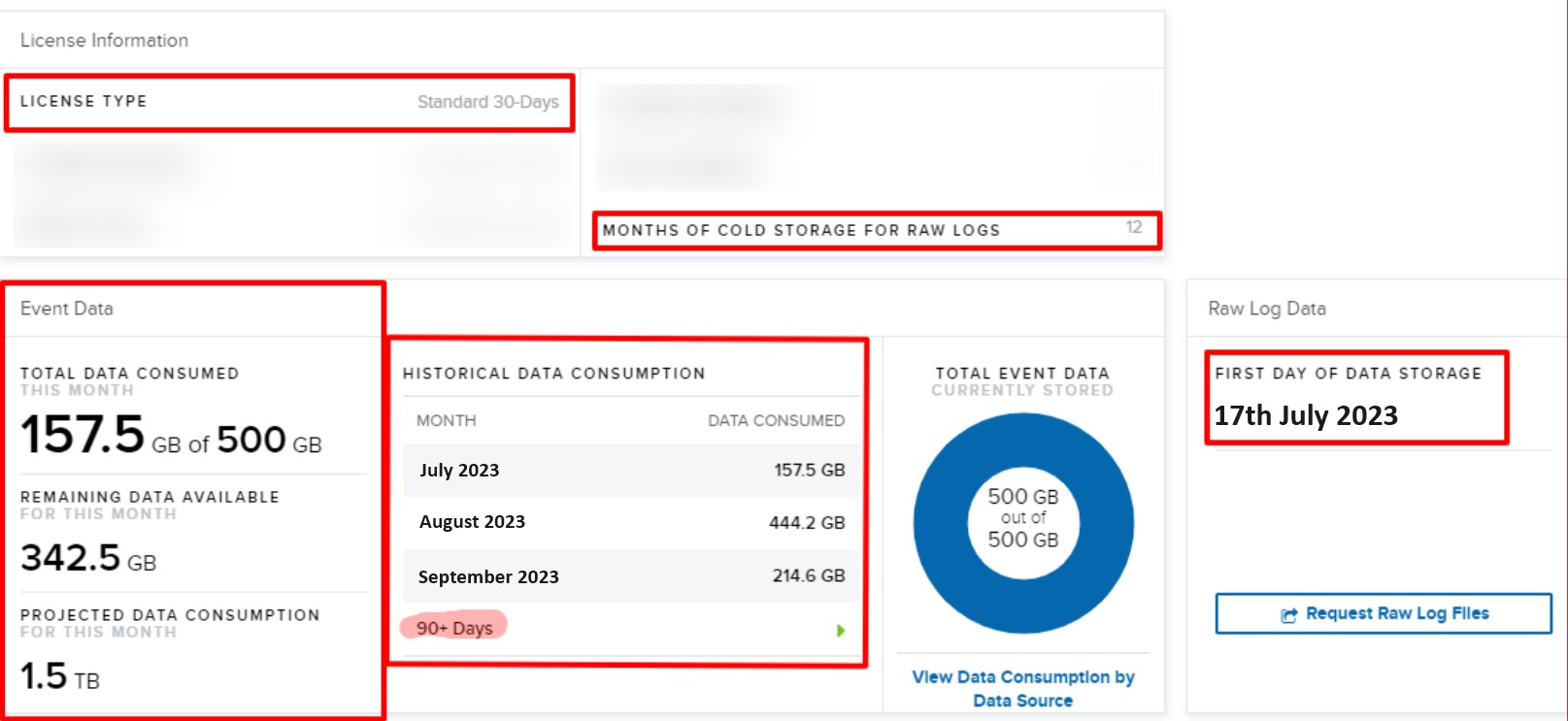Click the MONTH column header
Screen dimensions: 1568x721
tap(446, 420)
